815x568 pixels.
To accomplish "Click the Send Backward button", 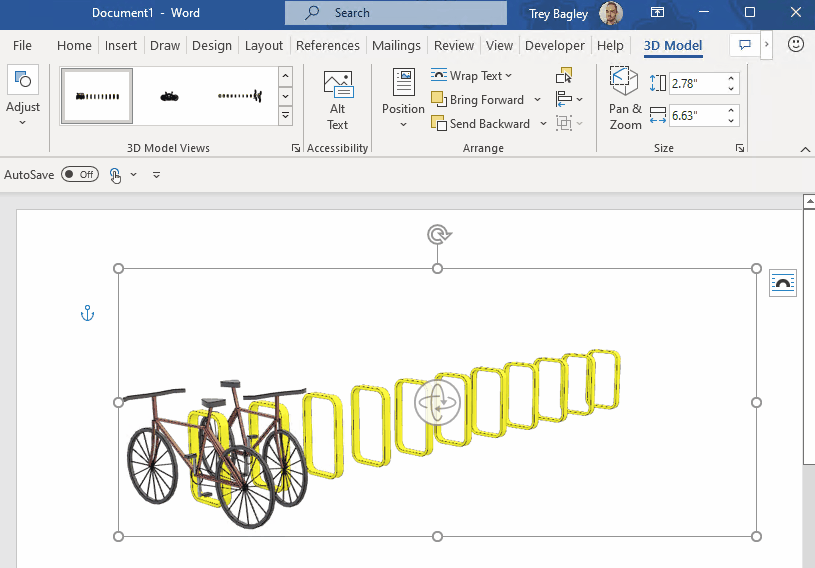I will tap(483, 124).
